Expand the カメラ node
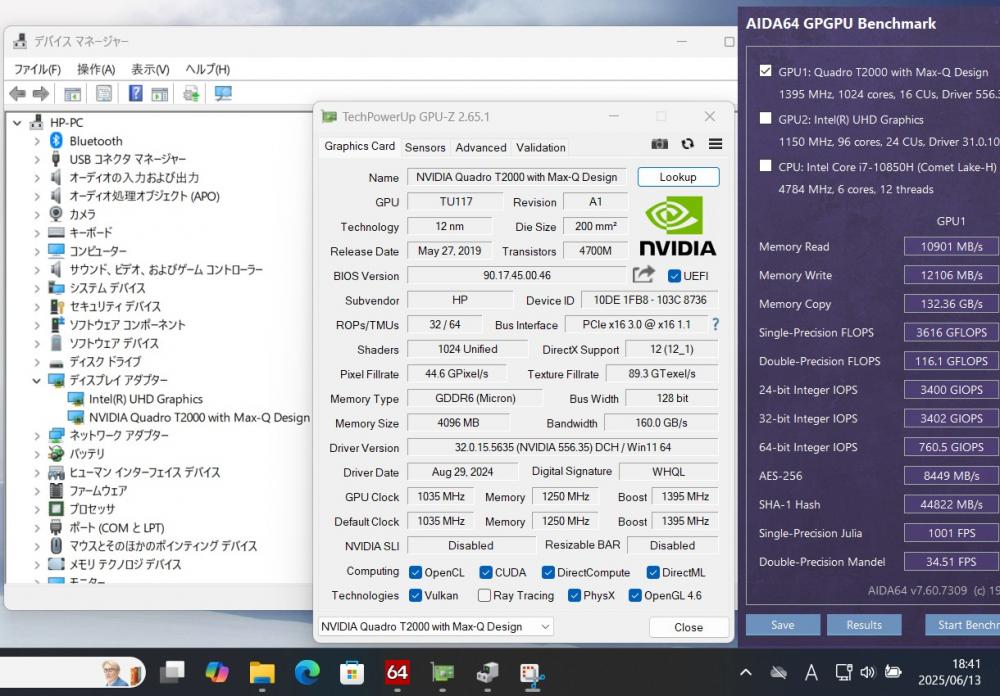 pos(37,214)
